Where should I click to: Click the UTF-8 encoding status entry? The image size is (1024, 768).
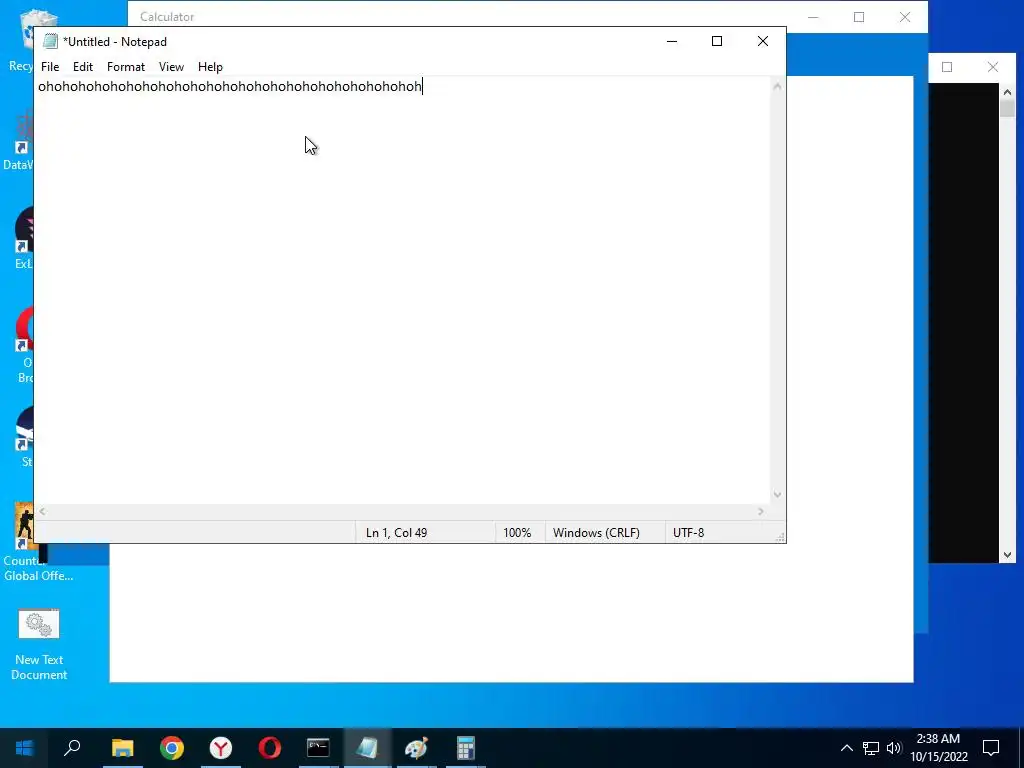click(x=688, y=533)
